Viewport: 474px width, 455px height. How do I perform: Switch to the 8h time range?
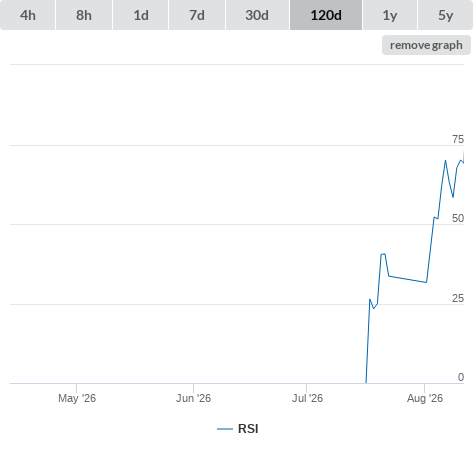(x=84, y=15)
